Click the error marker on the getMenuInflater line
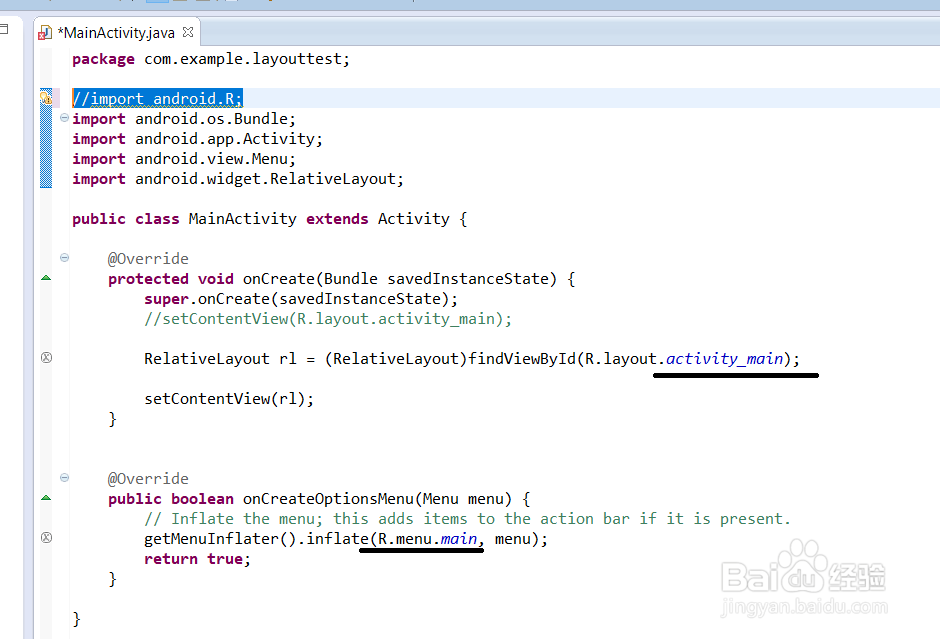Image resolution: width=940 pixels, height=639 pixels. pyautogui.click(x=46, y=538)
